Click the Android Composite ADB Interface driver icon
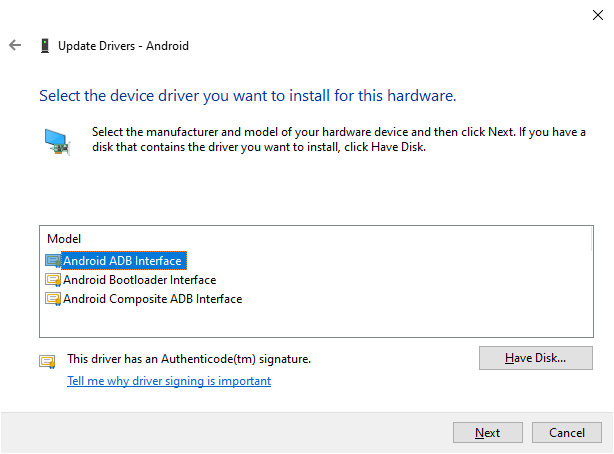The height and width of the screenshot is (454, 614). coord(53,299)
